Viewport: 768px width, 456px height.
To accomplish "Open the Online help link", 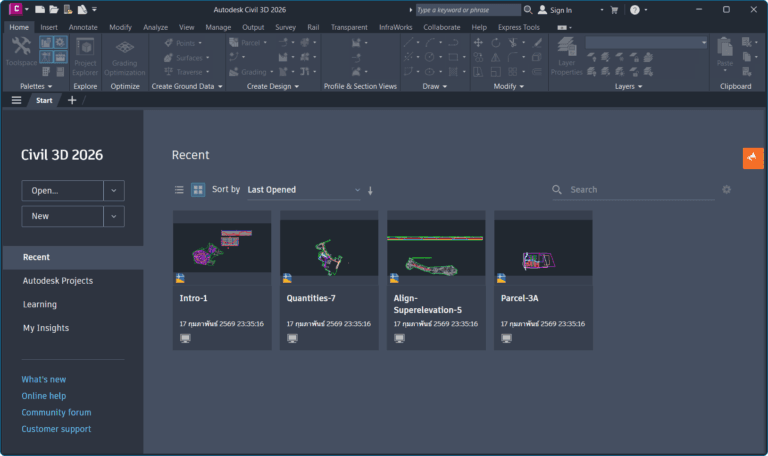I will [44, 396].
